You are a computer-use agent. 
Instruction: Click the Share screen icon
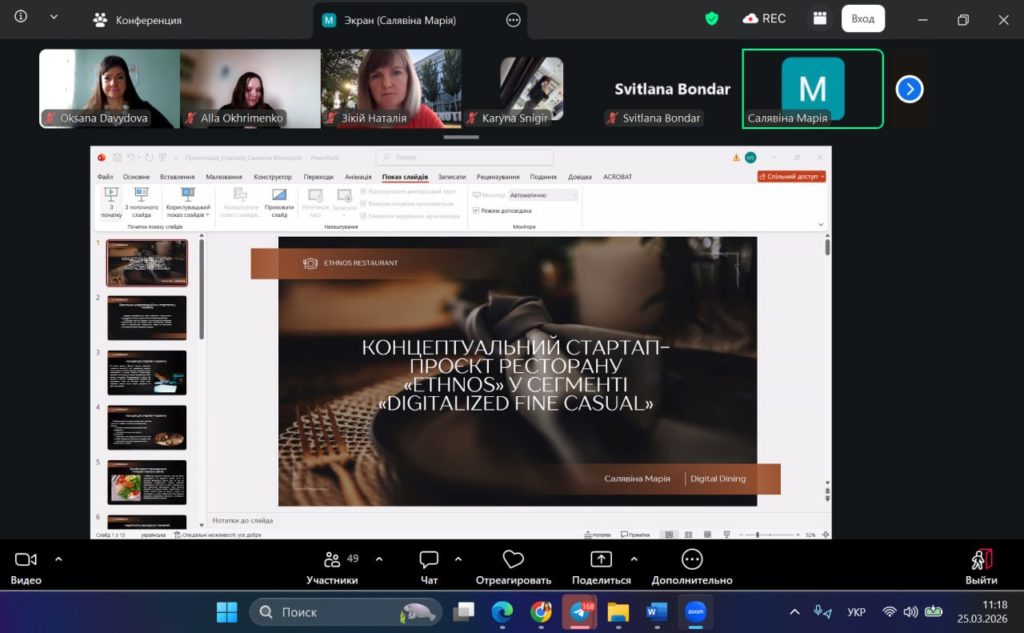click(x=601, y=560)
